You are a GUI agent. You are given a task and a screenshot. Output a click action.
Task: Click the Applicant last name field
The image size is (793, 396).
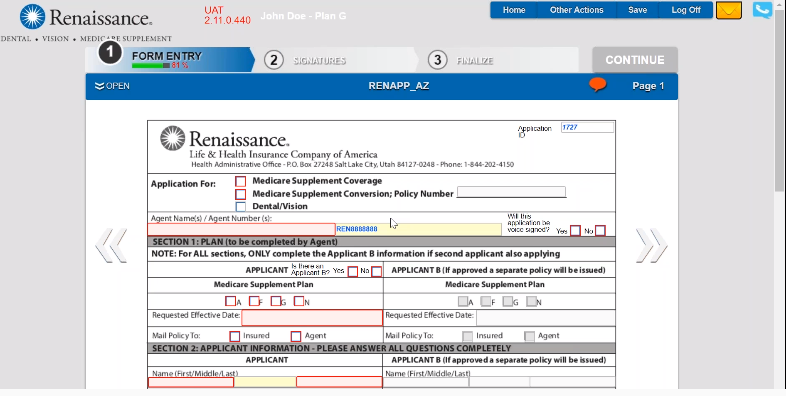(x=339, y=382)
